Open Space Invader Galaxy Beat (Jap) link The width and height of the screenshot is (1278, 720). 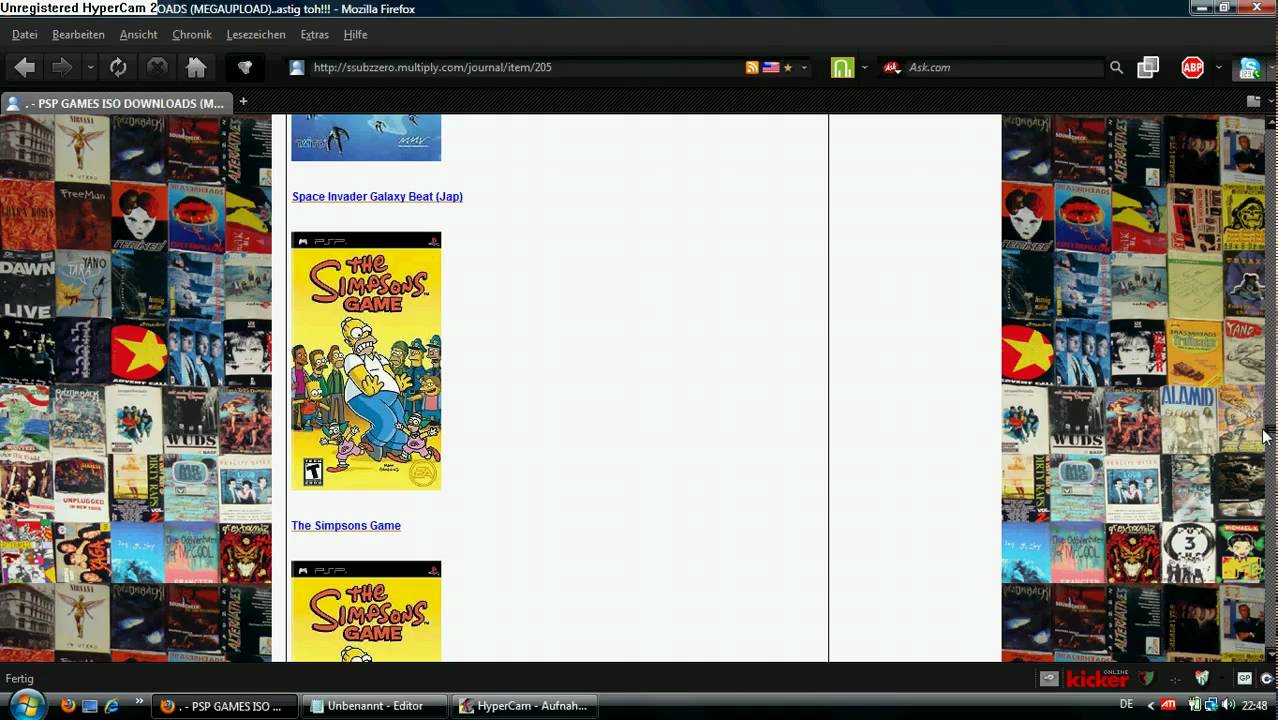pyautogui.click(x=377, y=196)
